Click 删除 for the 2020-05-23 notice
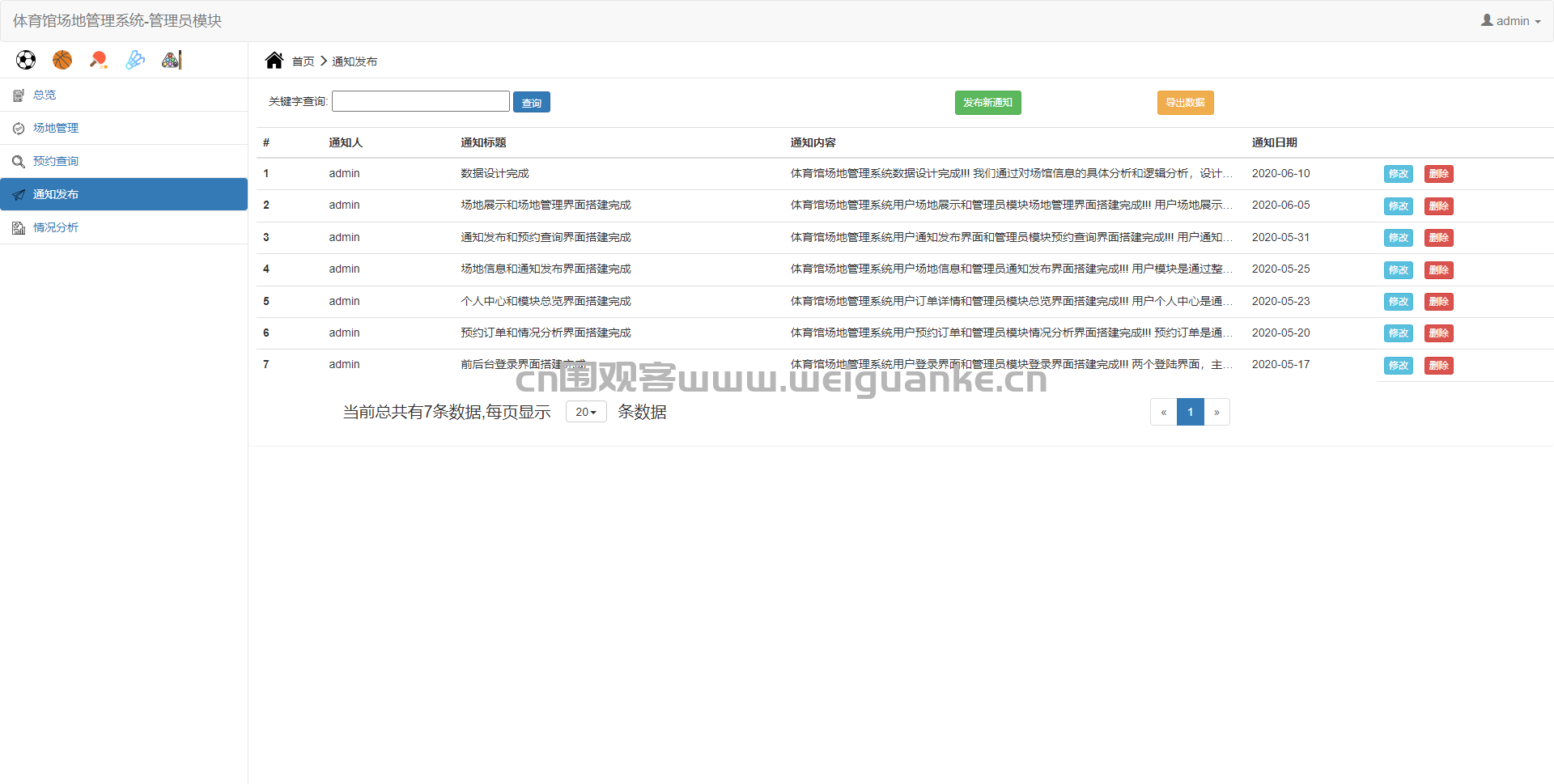The image size is (1554, 784). click(x=1438, y=302)
